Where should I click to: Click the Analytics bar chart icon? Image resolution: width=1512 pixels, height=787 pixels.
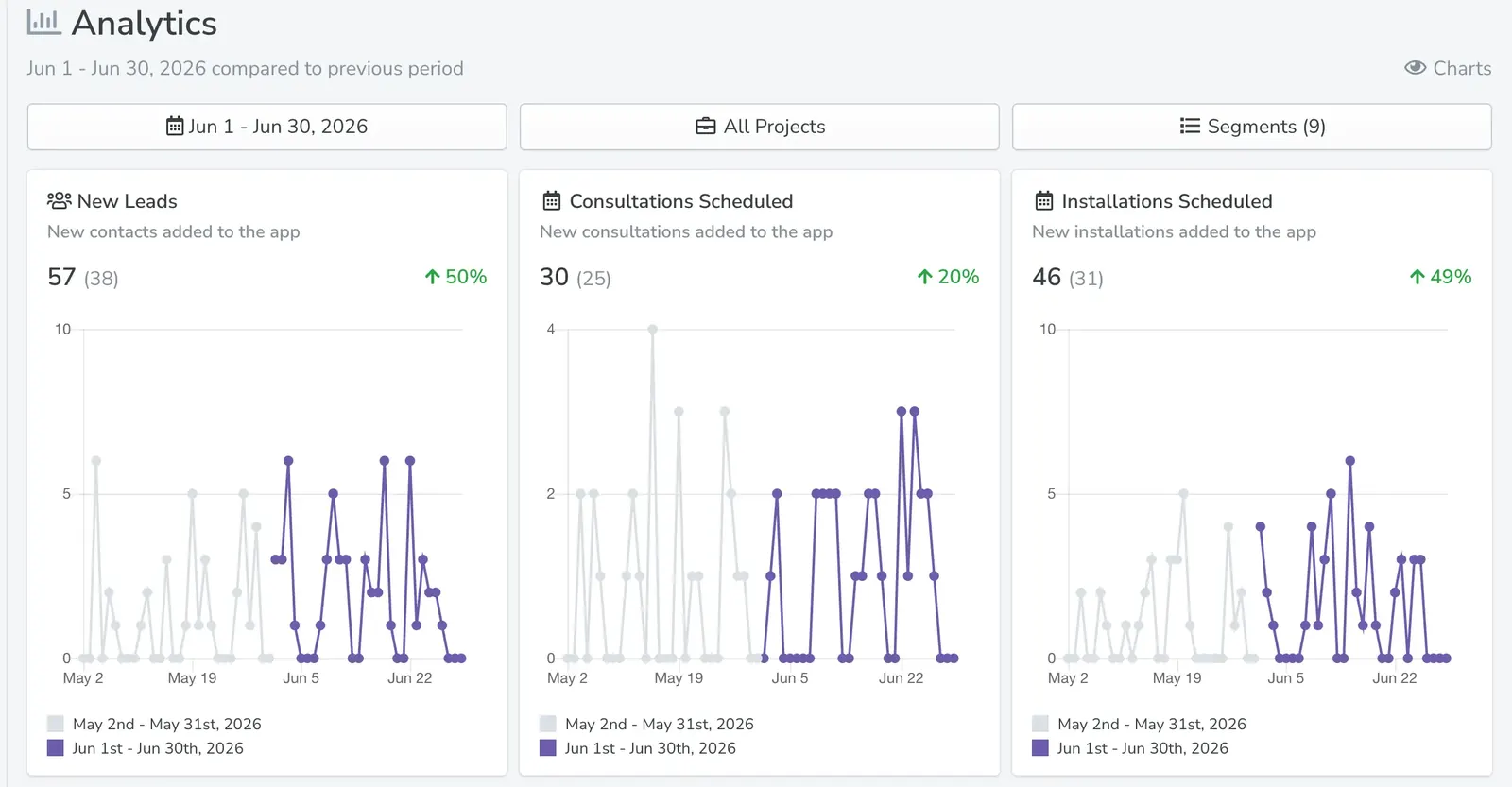pos(44,22)
